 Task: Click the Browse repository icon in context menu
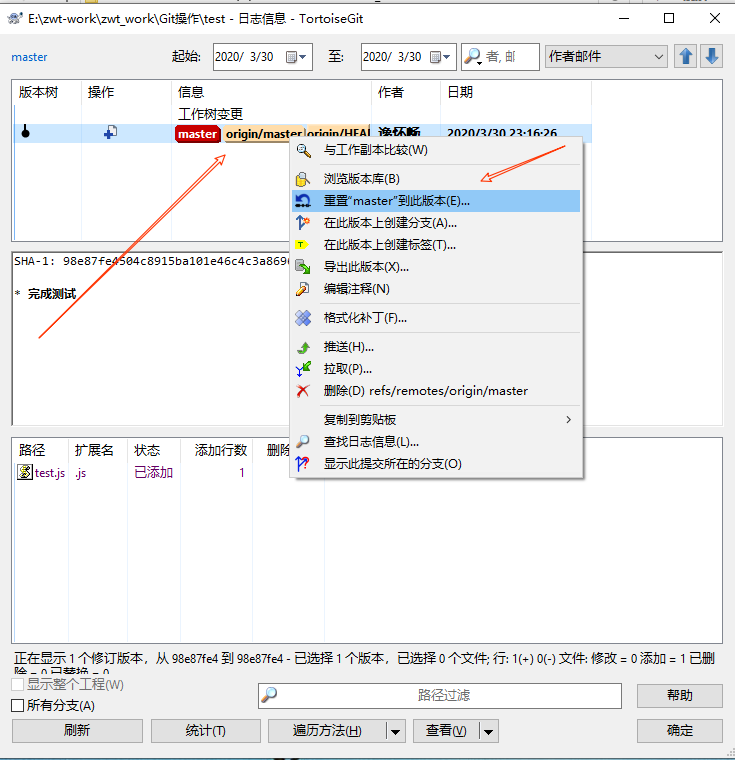[x=304, y=179]
